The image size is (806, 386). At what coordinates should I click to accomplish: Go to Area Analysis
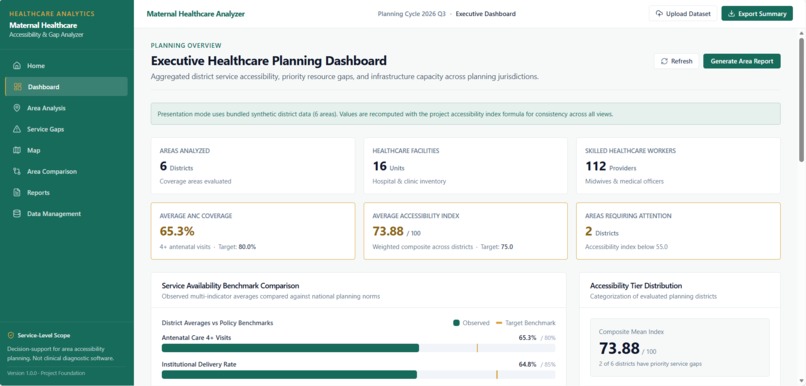tap(66, 108)
